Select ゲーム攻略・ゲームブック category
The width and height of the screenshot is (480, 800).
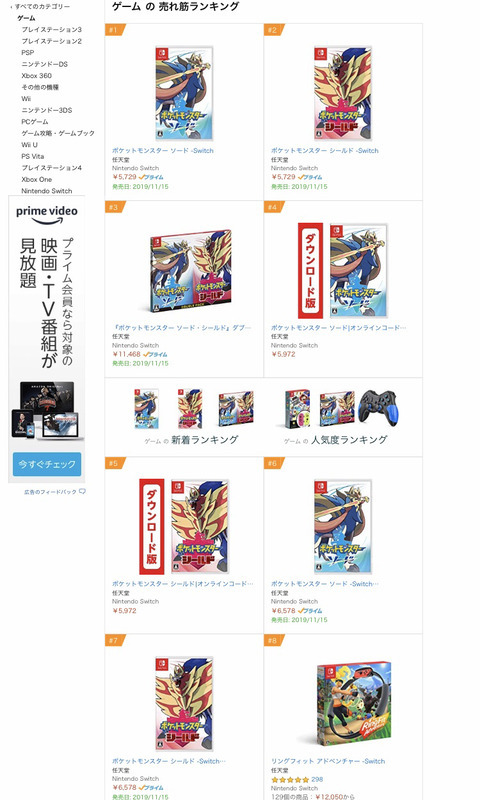pyautogui.click(x=58, y=133)
